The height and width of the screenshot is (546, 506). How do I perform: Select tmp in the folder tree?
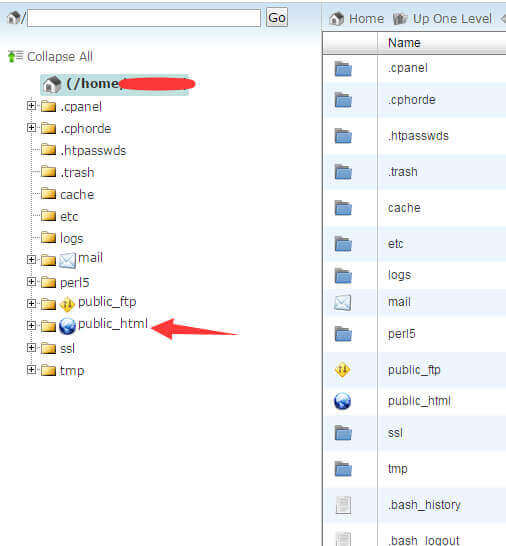(72, 371)
